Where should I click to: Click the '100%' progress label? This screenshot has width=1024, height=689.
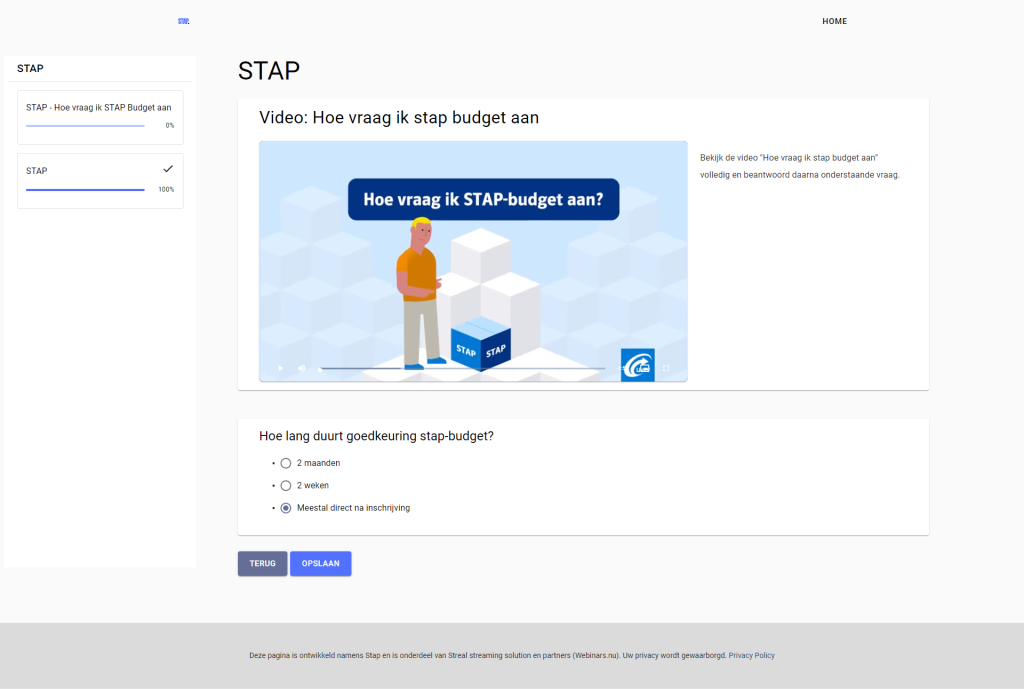tap(166, 189)
